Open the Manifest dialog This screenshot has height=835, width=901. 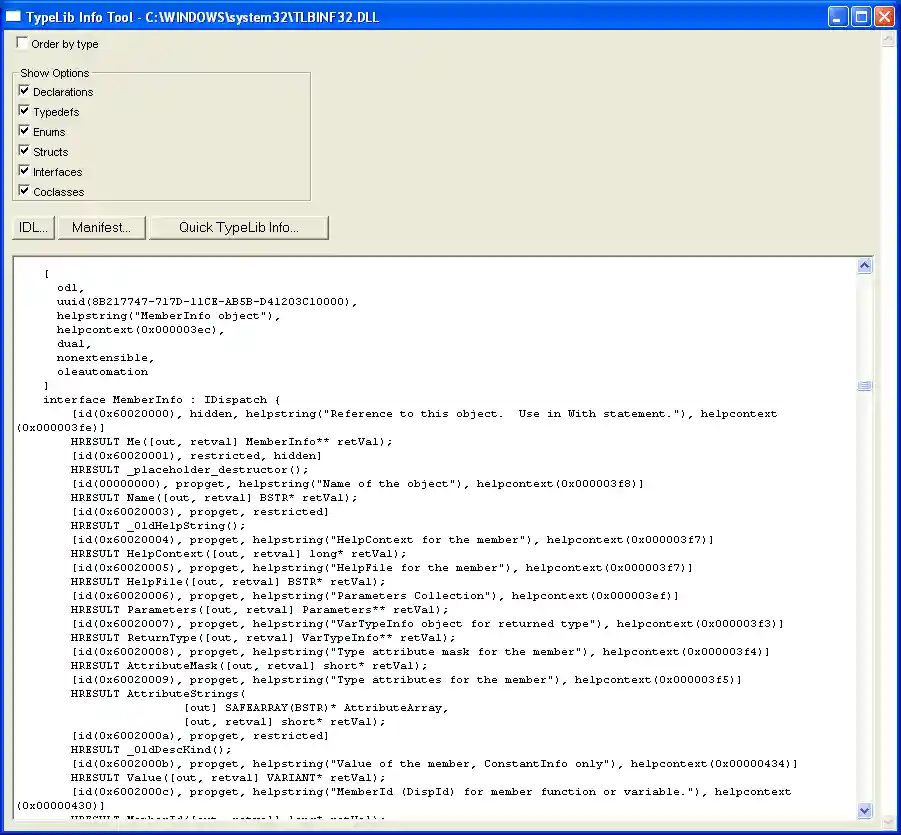(x=100, y=227)
